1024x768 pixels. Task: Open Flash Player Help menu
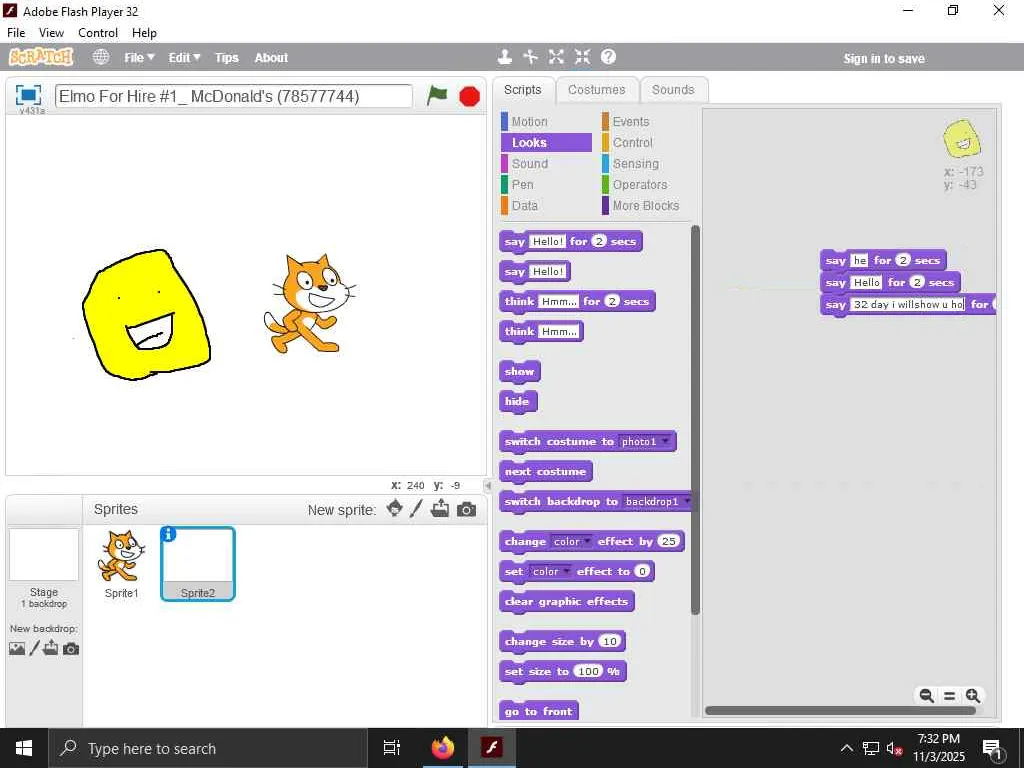point(144,33)
